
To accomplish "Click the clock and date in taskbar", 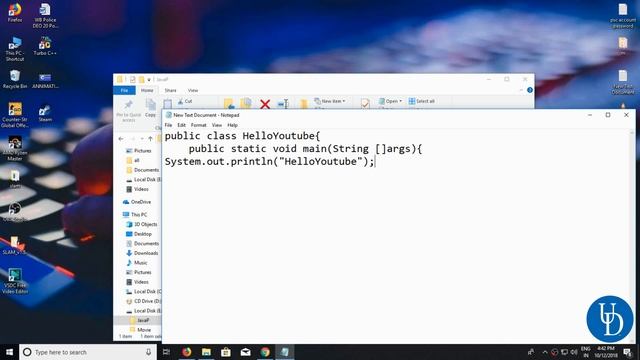I will pos(606,352).
